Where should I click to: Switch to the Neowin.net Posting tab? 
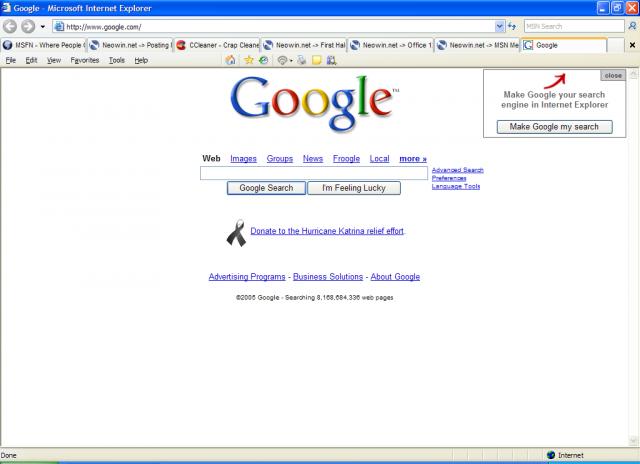[131, 45]
